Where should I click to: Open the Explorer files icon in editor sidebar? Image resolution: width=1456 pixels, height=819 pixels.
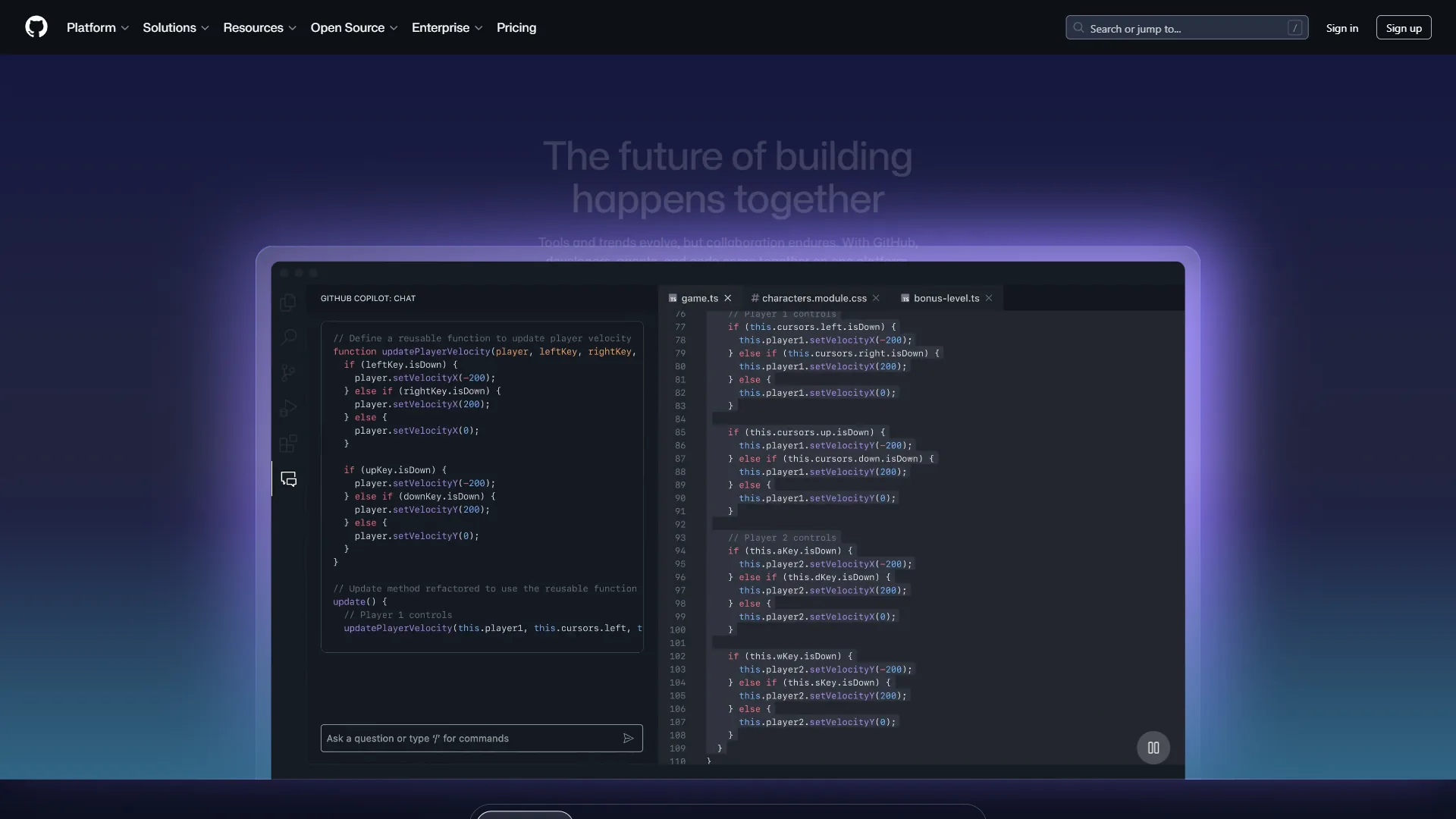(x=288, y=303)
